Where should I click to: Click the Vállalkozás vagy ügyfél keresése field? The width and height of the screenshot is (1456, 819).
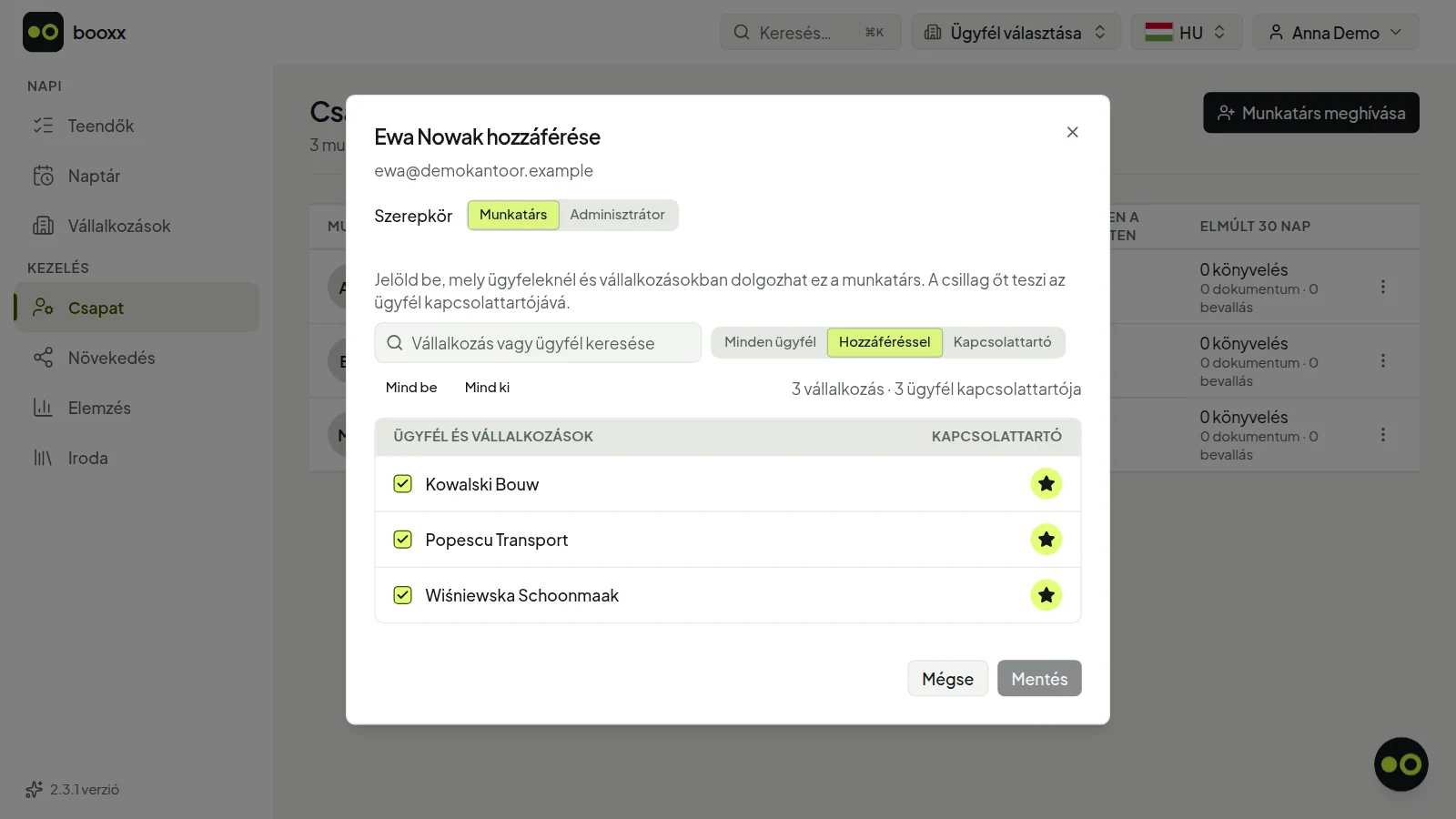[x=538, y=343]
